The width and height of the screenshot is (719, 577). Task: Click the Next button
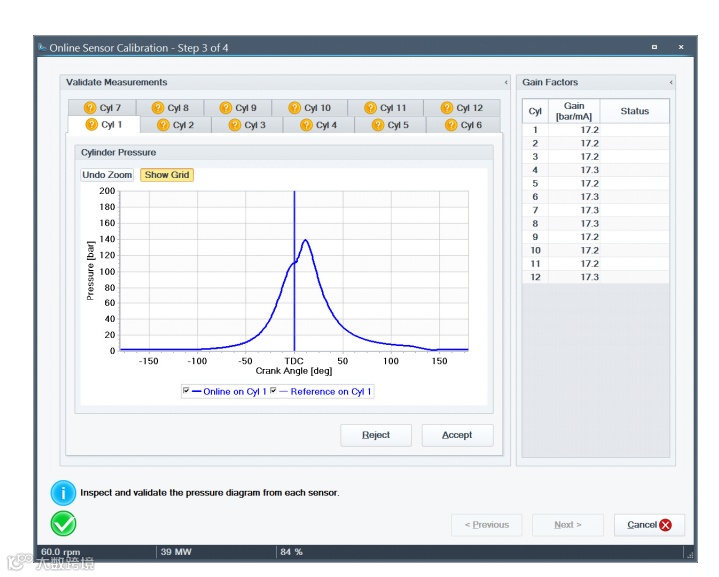pyautogui.click(x=568, y=525)
